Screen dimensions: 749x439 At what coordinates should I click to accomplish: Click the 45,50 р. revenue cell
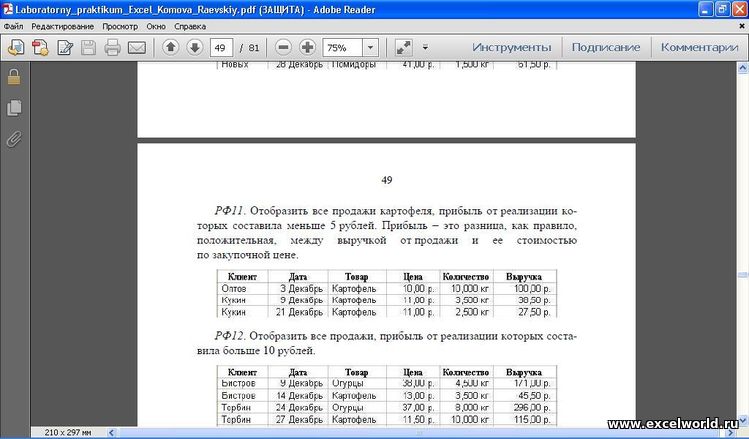pyautogui.click(x=534, y=396)
